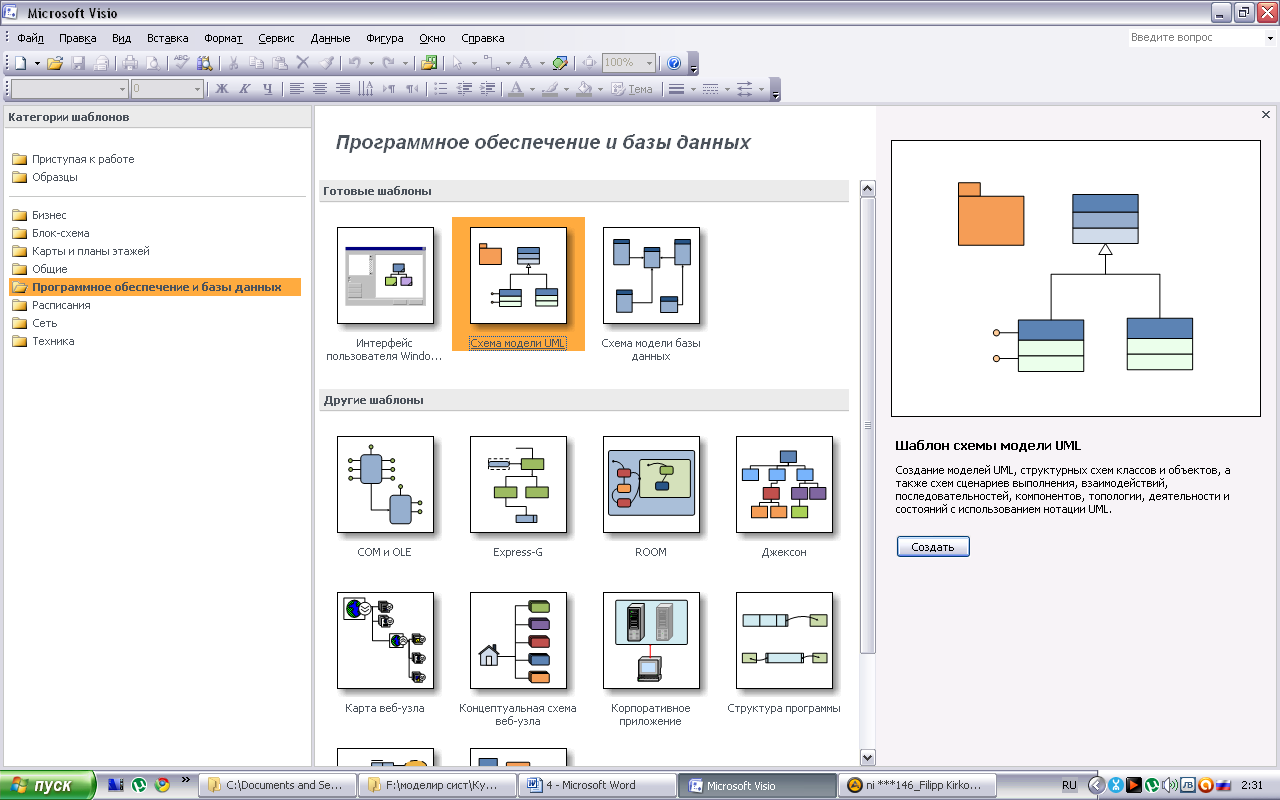
Task: Open the font name combo box
Action: [x=69, y=89]
